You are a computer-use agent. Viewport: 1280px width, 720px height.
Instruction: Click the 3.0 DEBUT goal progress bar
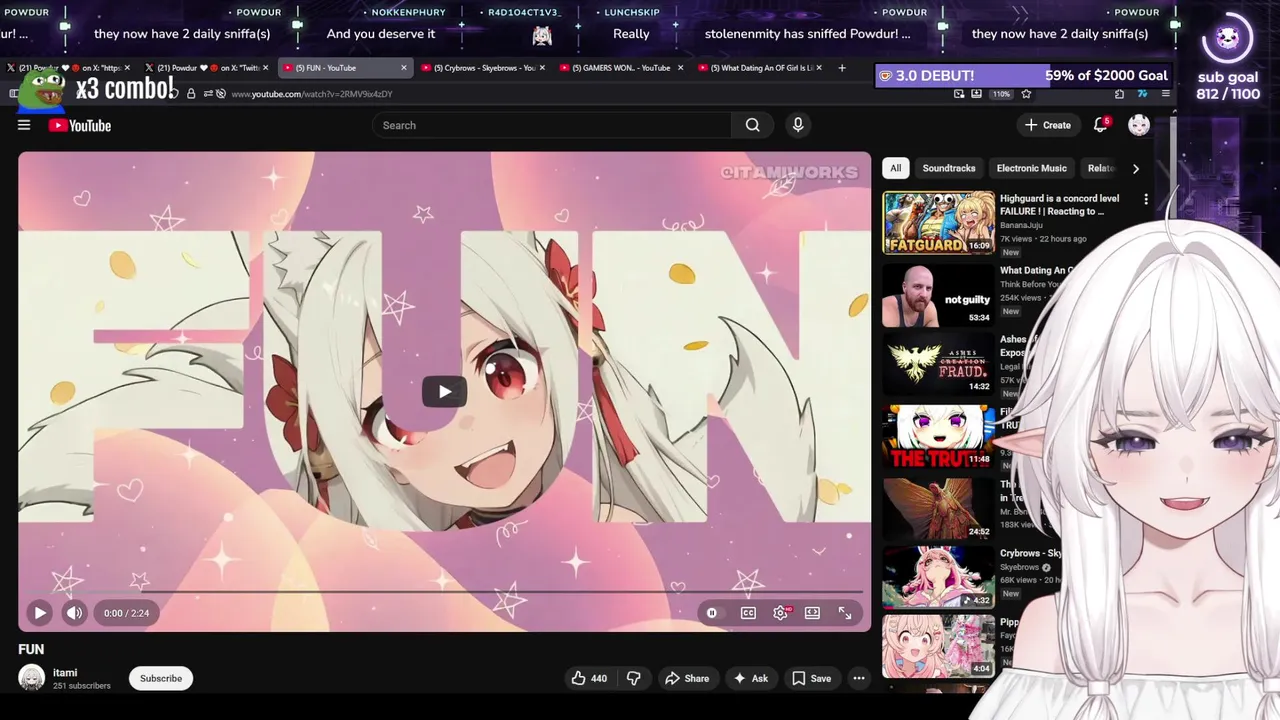(1023, 76)
